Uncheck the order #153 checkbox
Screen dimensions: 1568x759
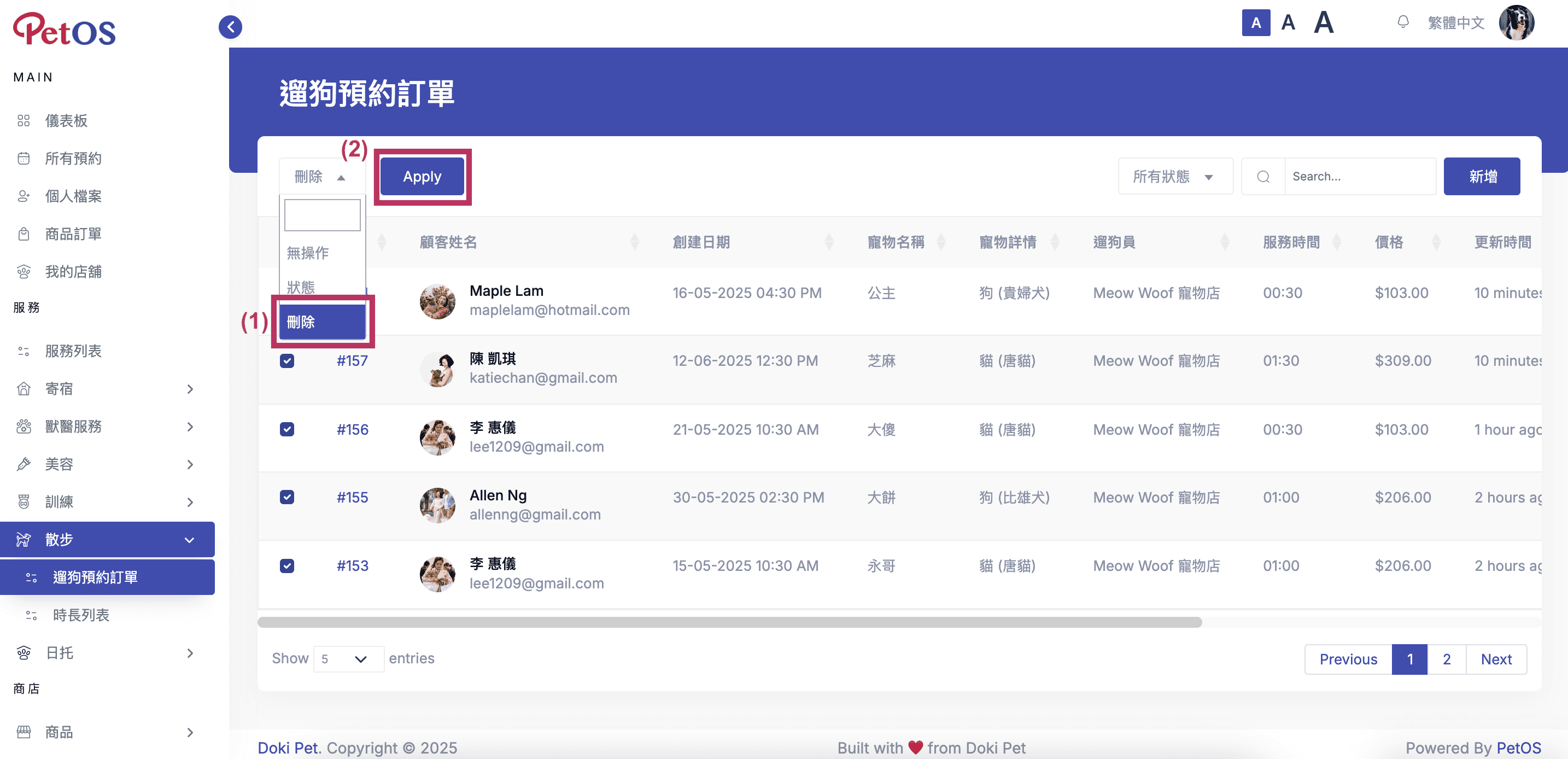point(286,566)
